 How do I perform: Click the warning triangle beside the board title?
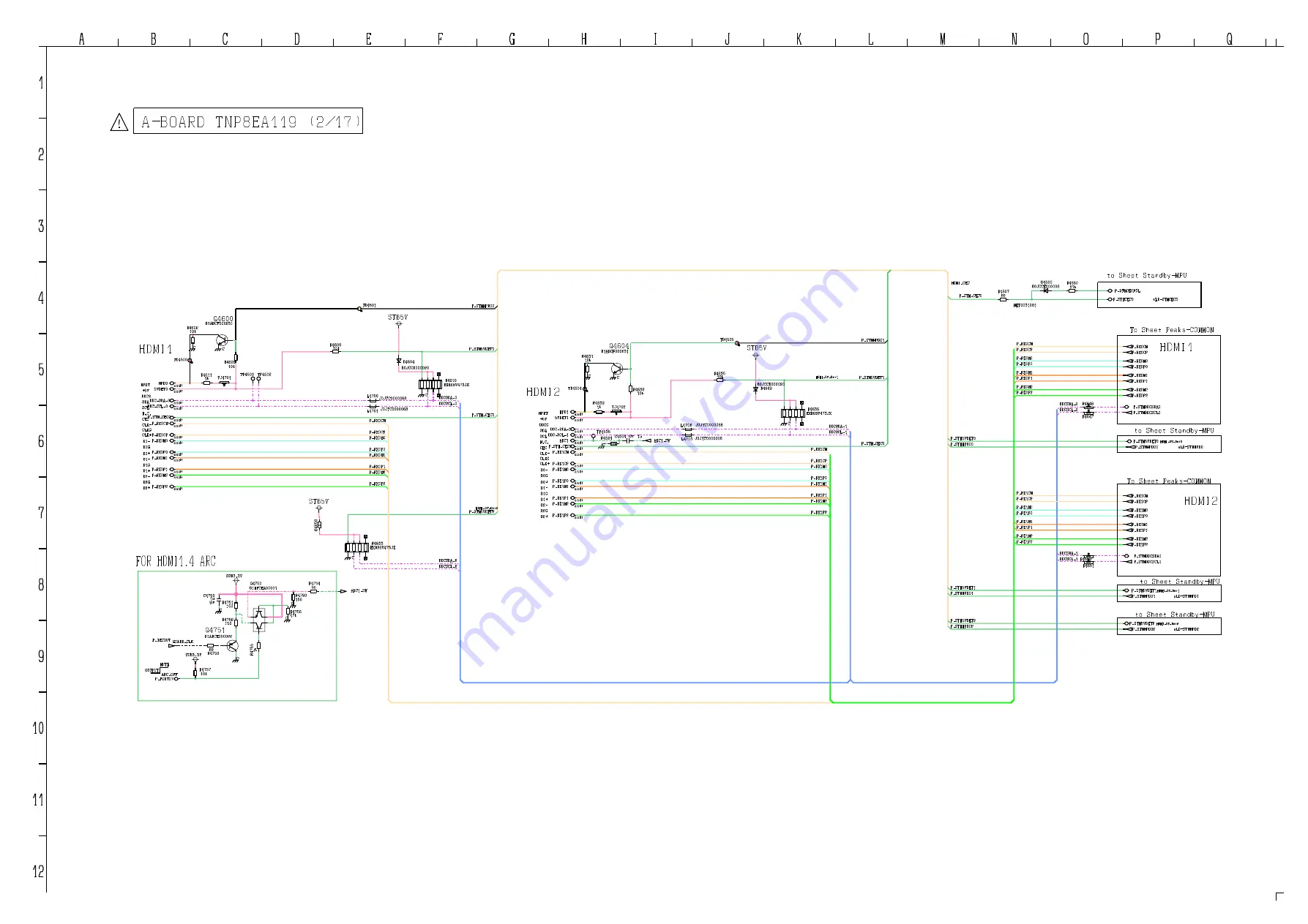tap(119, 122)
